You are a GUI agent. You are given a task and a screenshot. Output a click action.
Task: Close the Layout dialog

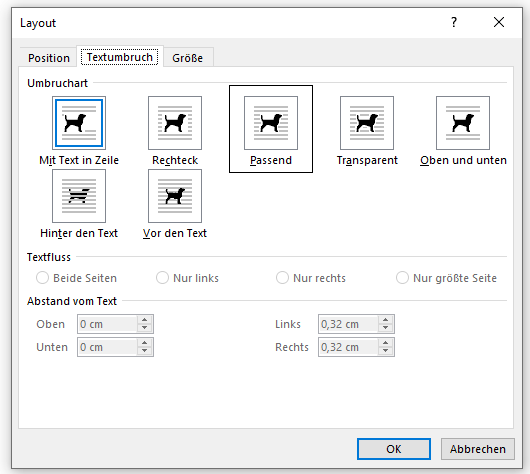pyautogui.click(x=499, y=22)
